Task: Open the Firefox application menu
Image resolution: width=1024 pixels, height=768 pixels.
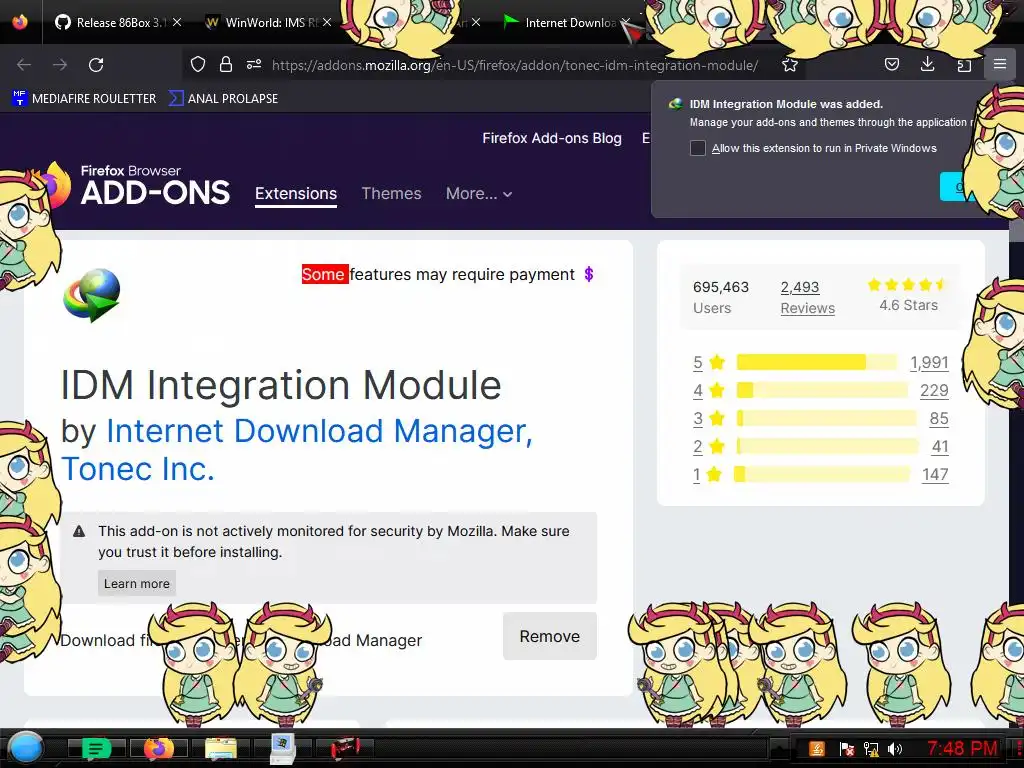Action: (x=1000, y=64)
